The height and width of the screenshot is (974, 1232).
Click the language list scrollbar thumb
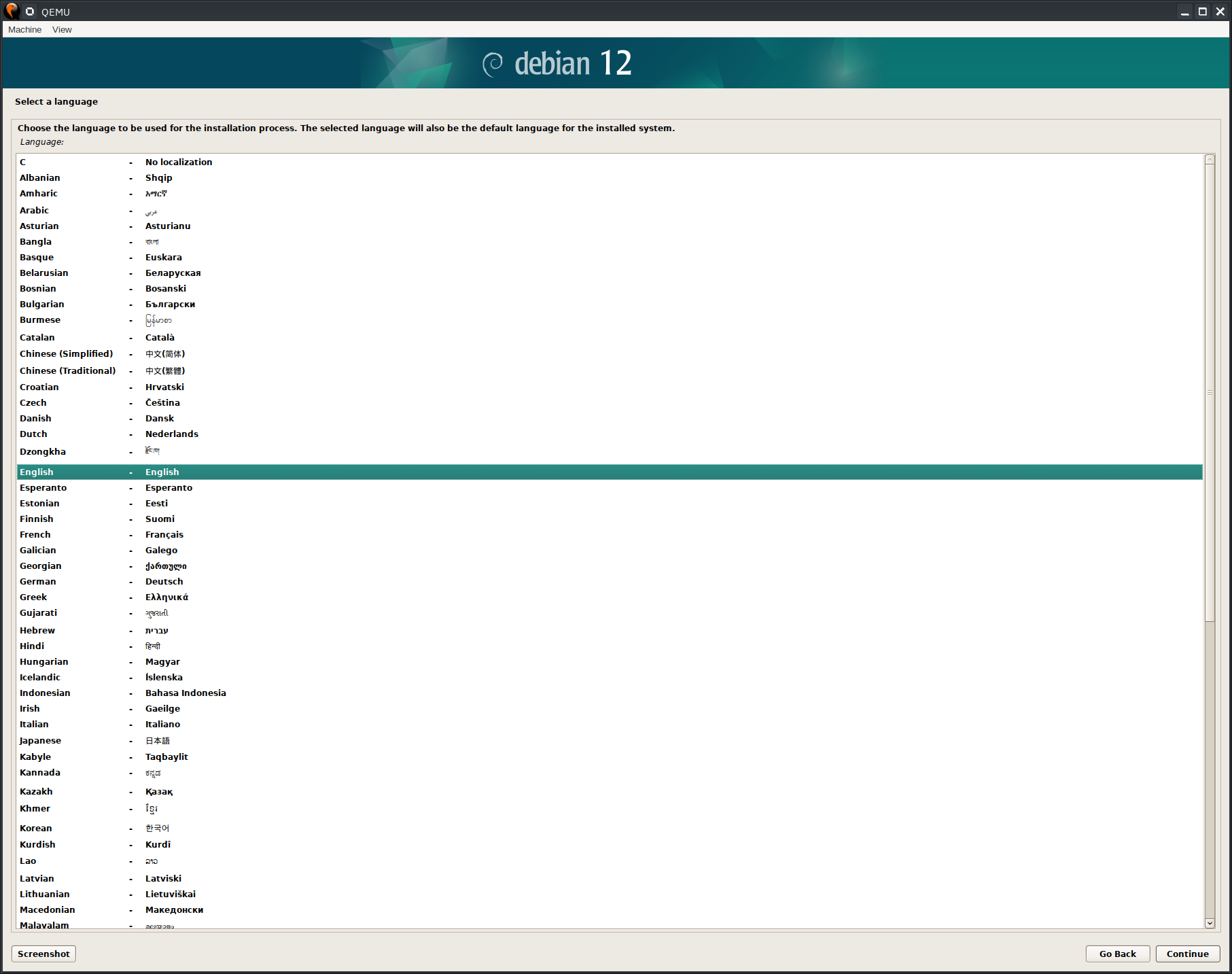tap(1209, 392)
